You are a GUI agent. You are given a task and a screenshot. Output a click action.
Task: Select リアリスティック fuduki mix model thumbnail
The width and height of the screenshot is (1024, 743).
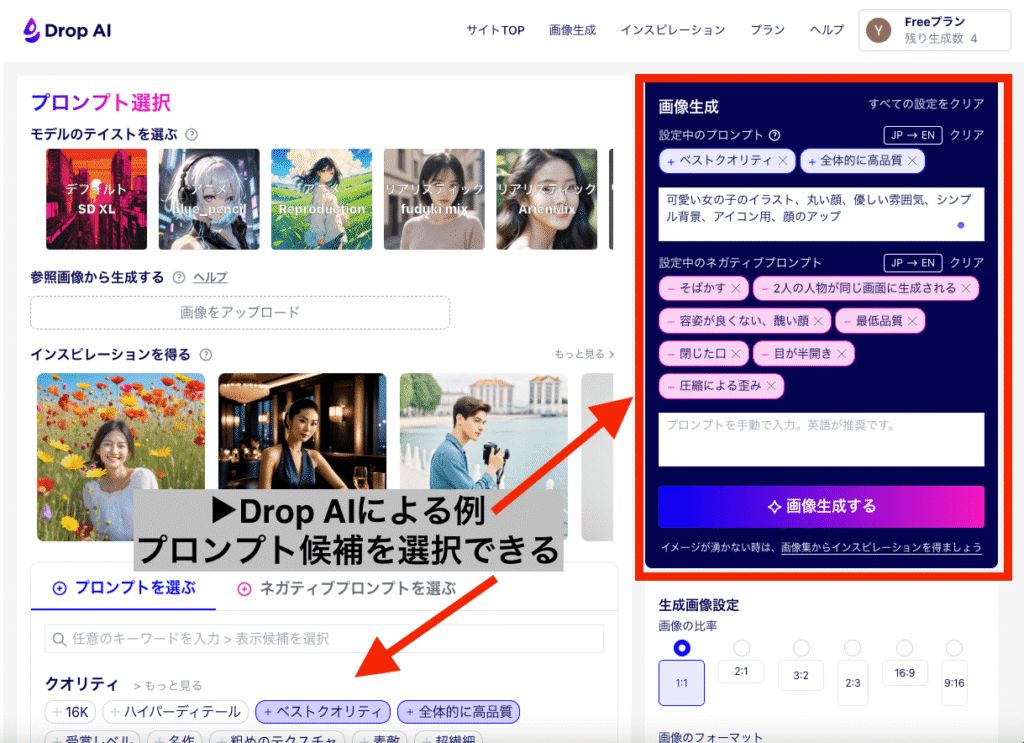click(x=434, y=199)
